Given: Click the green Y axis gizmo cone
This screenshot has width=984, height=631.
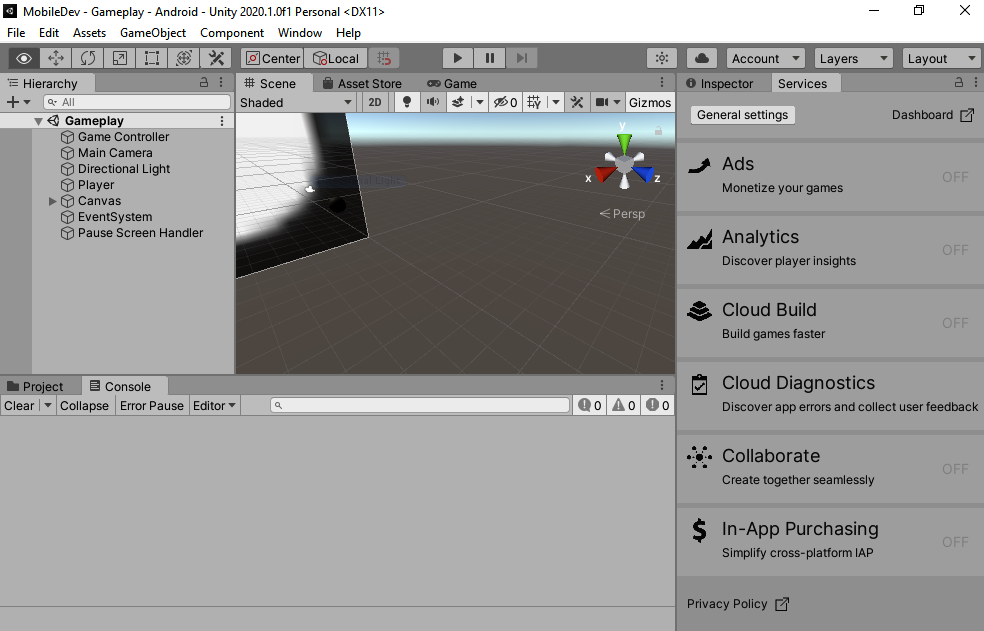Looking at the screenshot, I should (x=624, y=142).
